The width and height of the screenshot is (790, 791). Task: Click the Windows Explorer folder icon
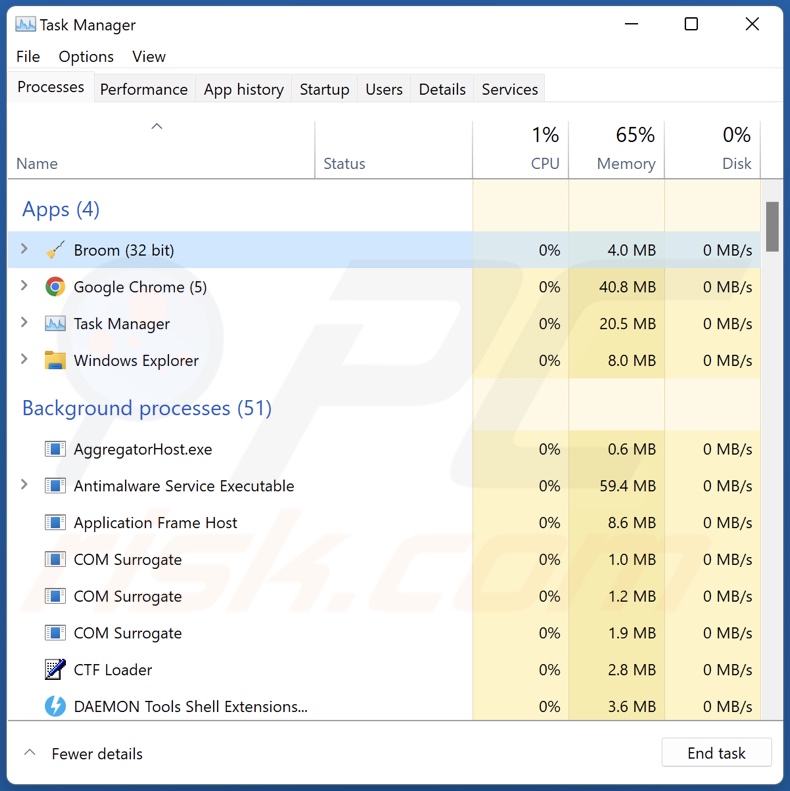coord(55,360)
